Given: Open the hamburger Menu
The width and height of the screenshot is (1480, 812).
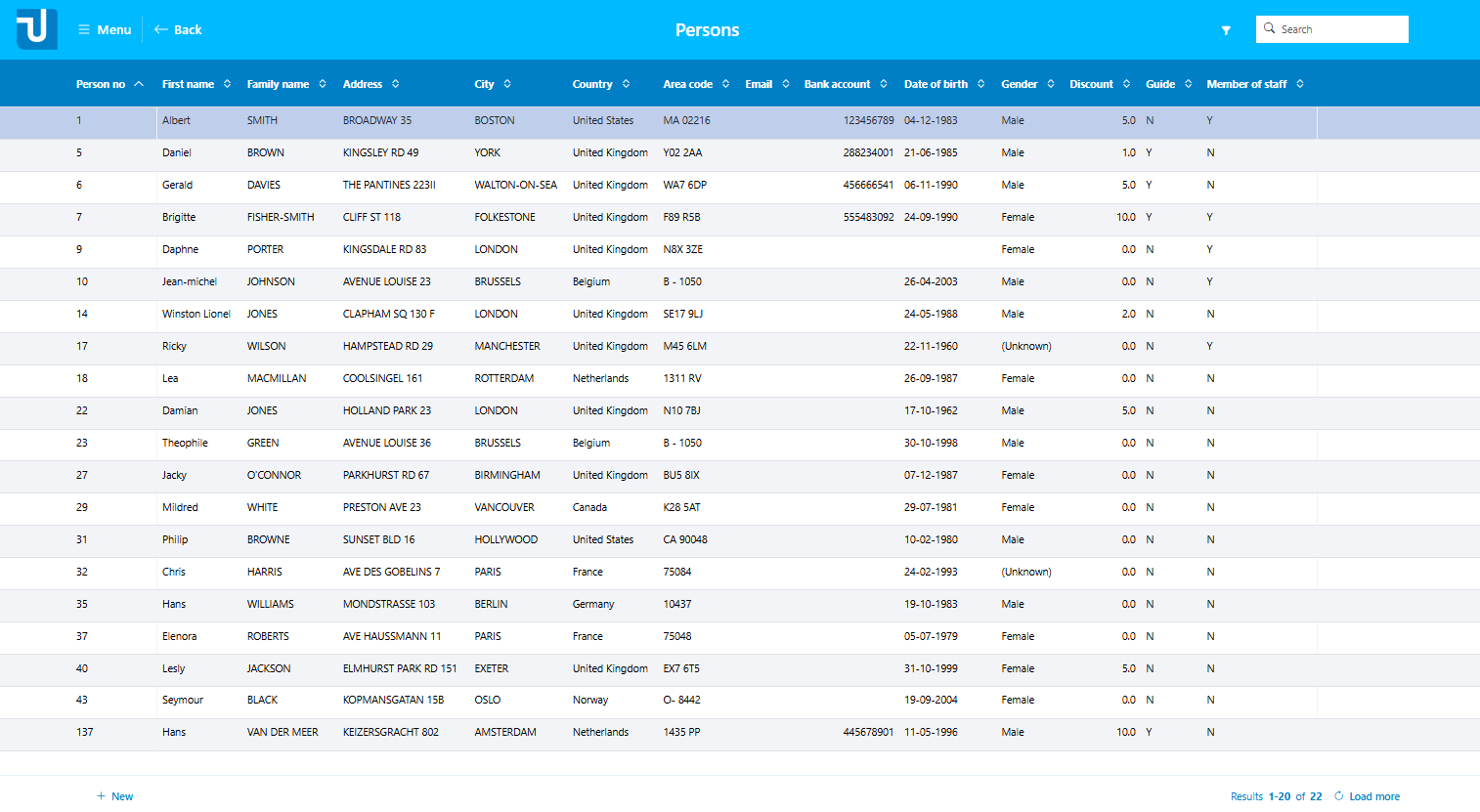Looking at the screenshot, I should (105, 29).
